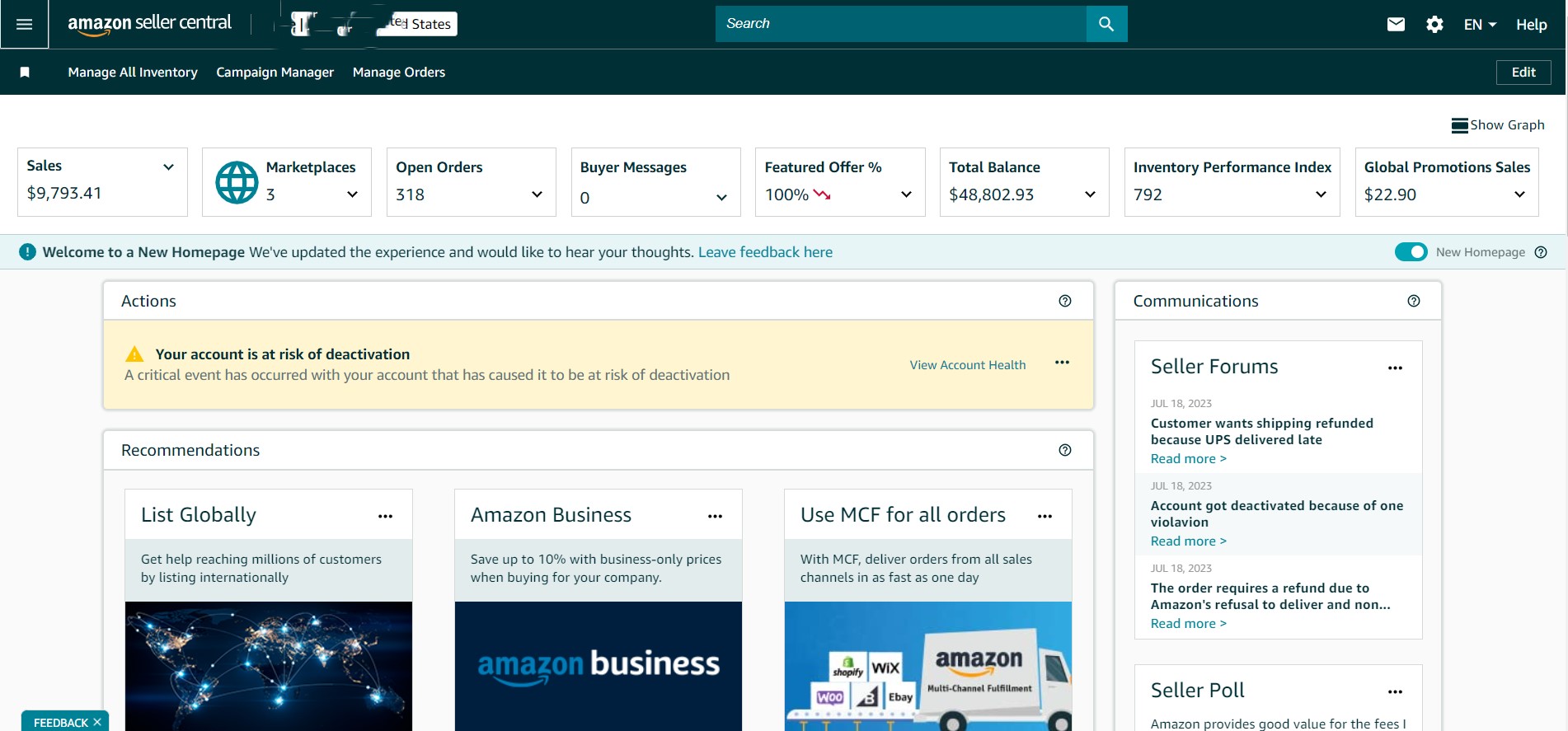Click the search magnifier button
1568x731 pixels.
click(x=1106, y=24)
